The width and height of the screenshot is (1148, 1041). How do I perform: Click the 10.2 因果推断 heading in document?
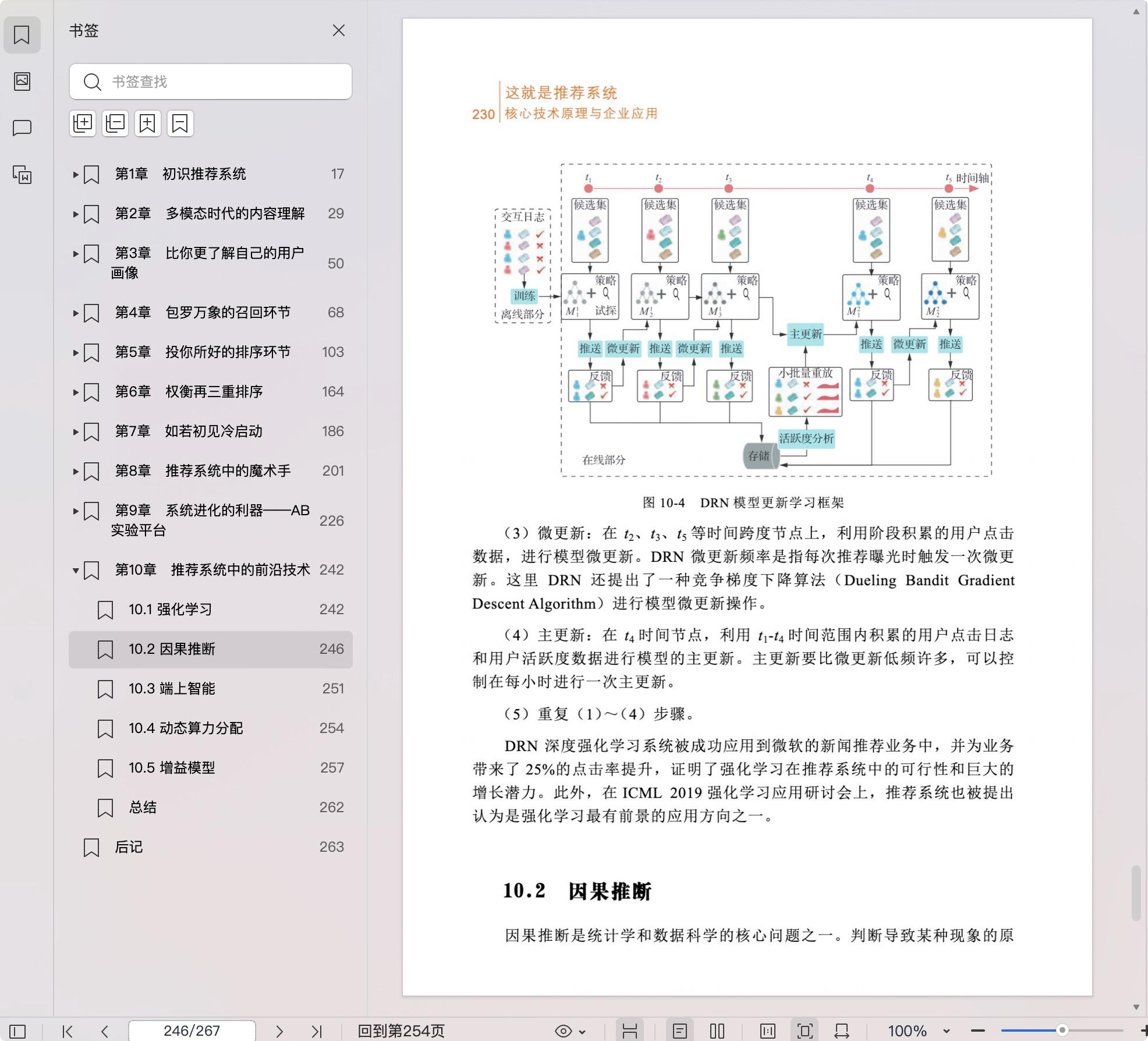(577, 891)
